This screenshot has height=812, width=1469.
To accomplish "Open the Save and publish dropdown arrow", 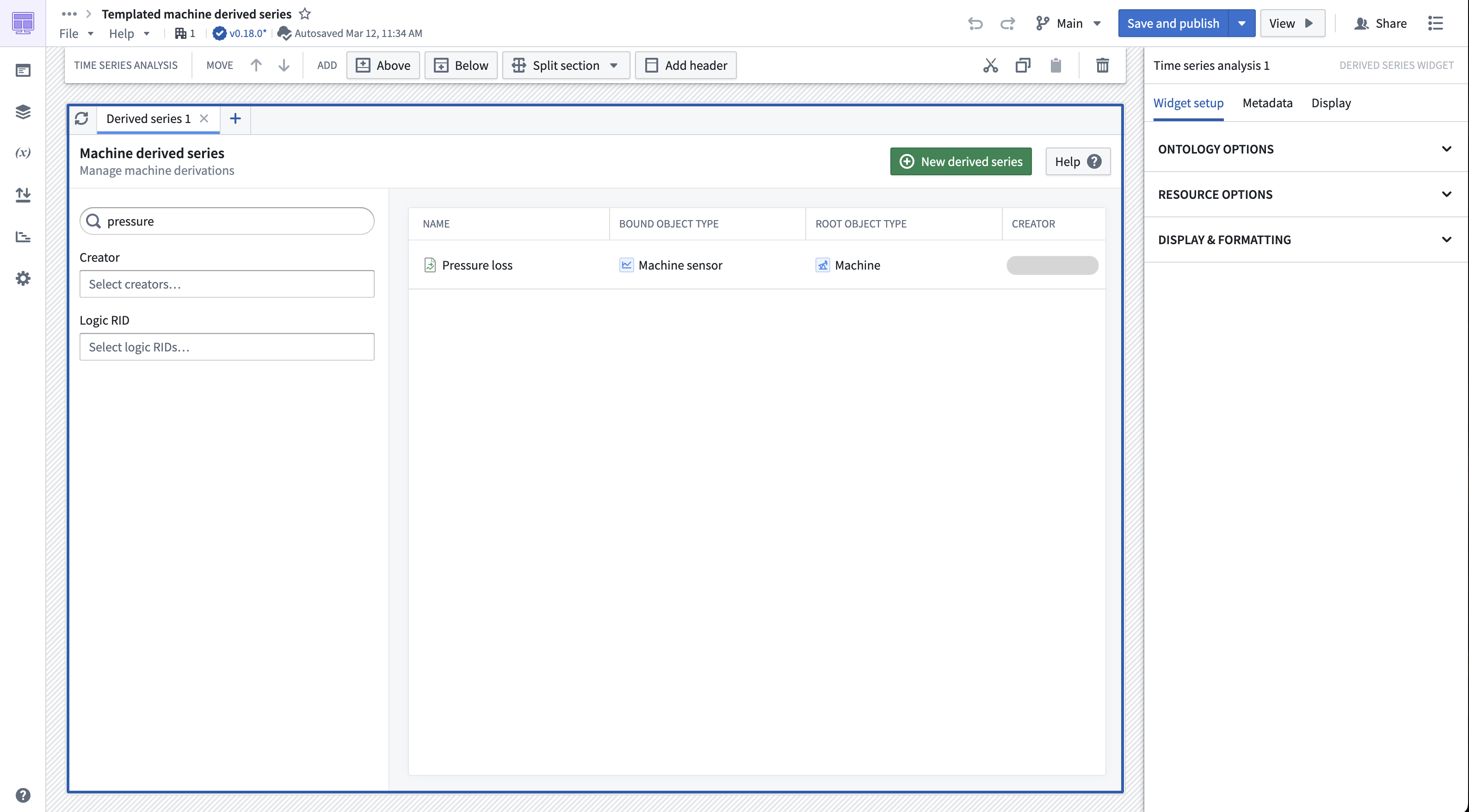I will 1241,24.
